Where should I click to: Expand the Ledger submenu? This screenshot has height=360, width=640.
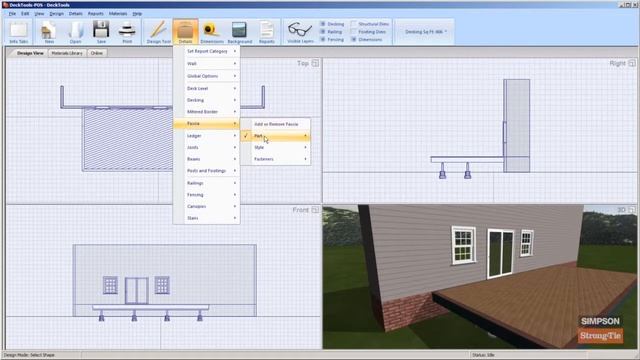pyautogui.click(x=207, y=136)
